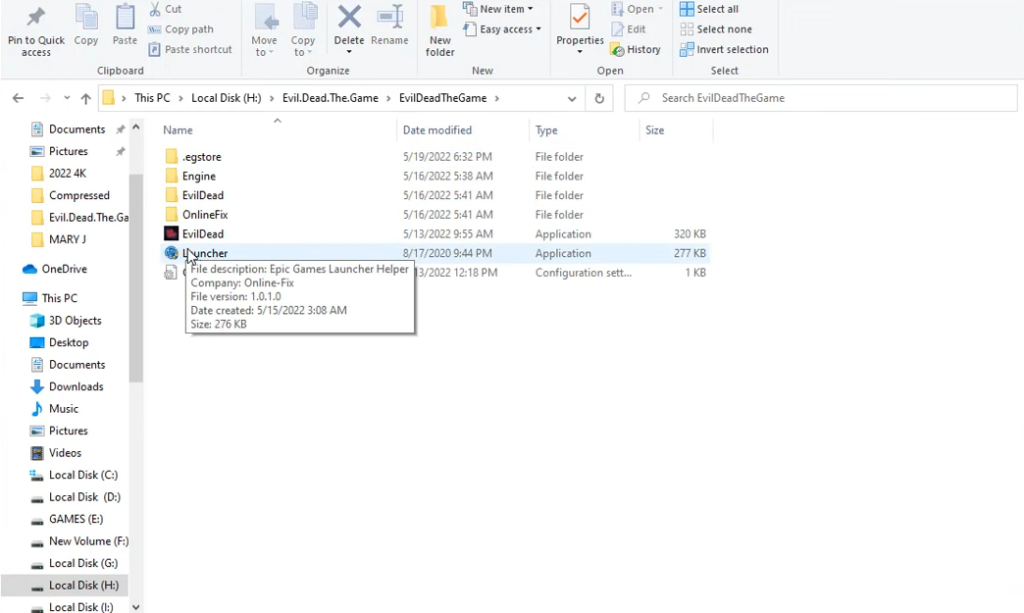Rename the selected file
This screenshot has width=1024, height=613.
[389, 26]
